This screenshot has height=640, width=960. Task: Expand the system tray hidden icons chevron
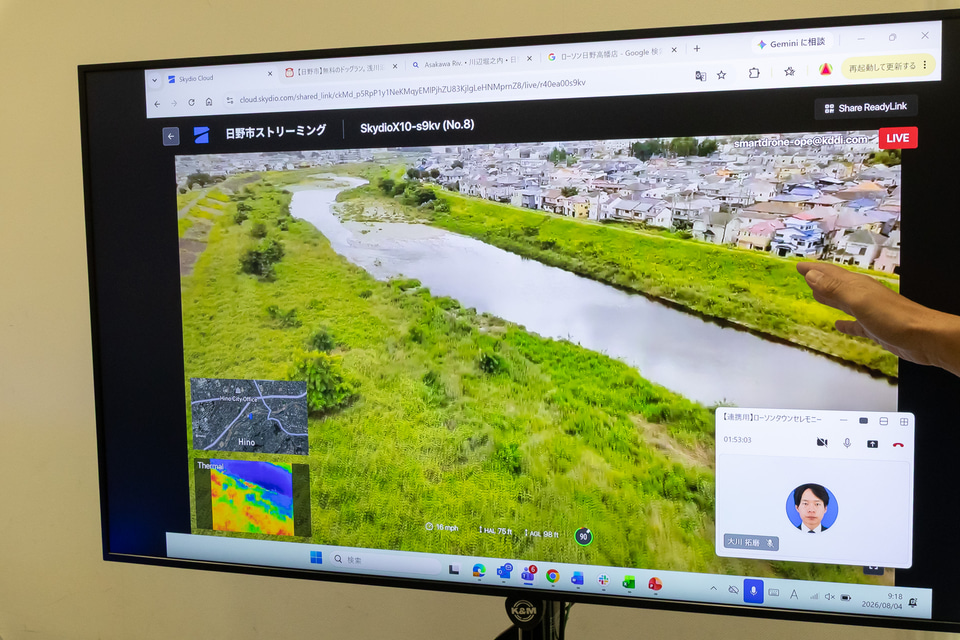714,589
